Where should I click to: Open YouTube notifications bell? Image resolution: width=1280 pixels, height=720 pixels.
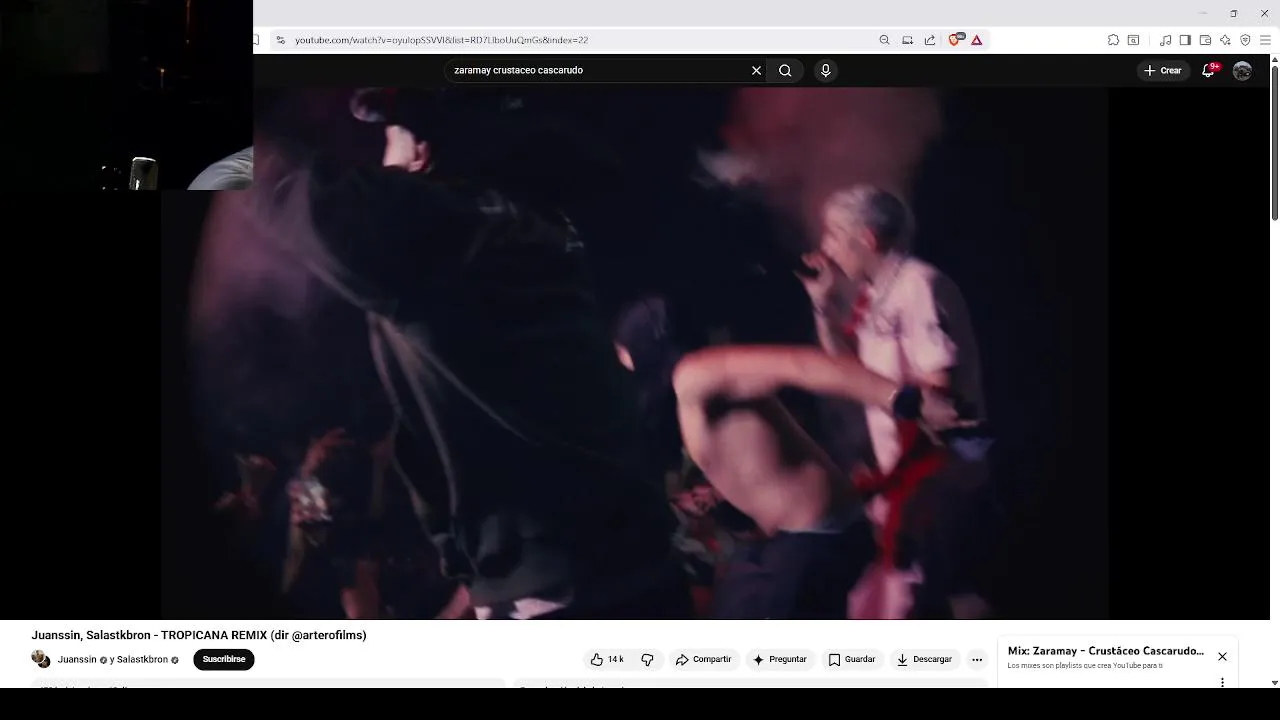pyautogui.click(x=1209, y=70)
